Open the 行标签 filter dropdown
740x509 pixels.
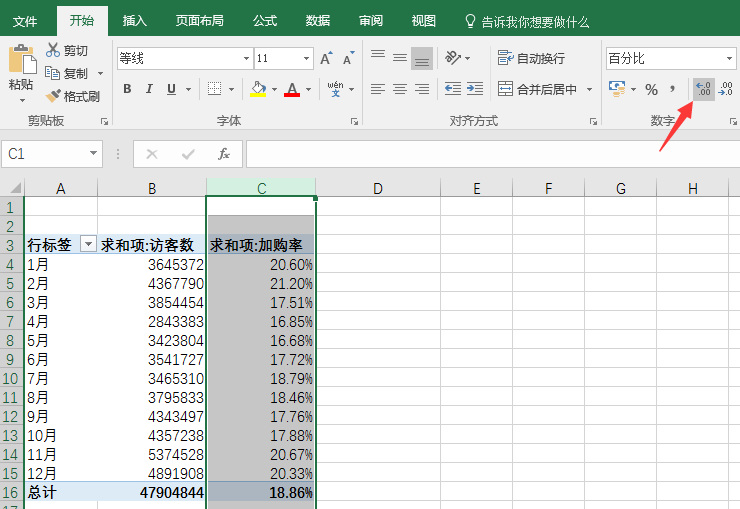click(x=87, y=245)
